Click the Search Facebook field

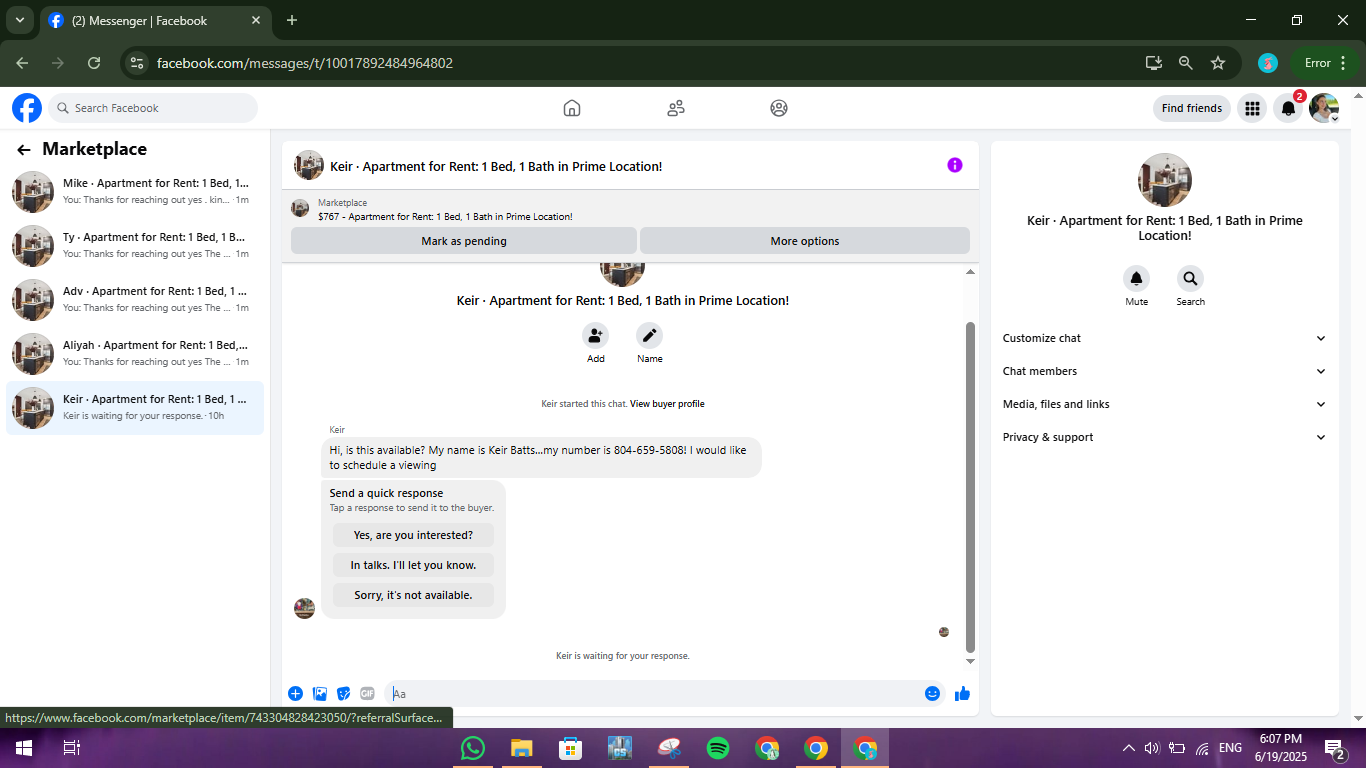(153, 108)
